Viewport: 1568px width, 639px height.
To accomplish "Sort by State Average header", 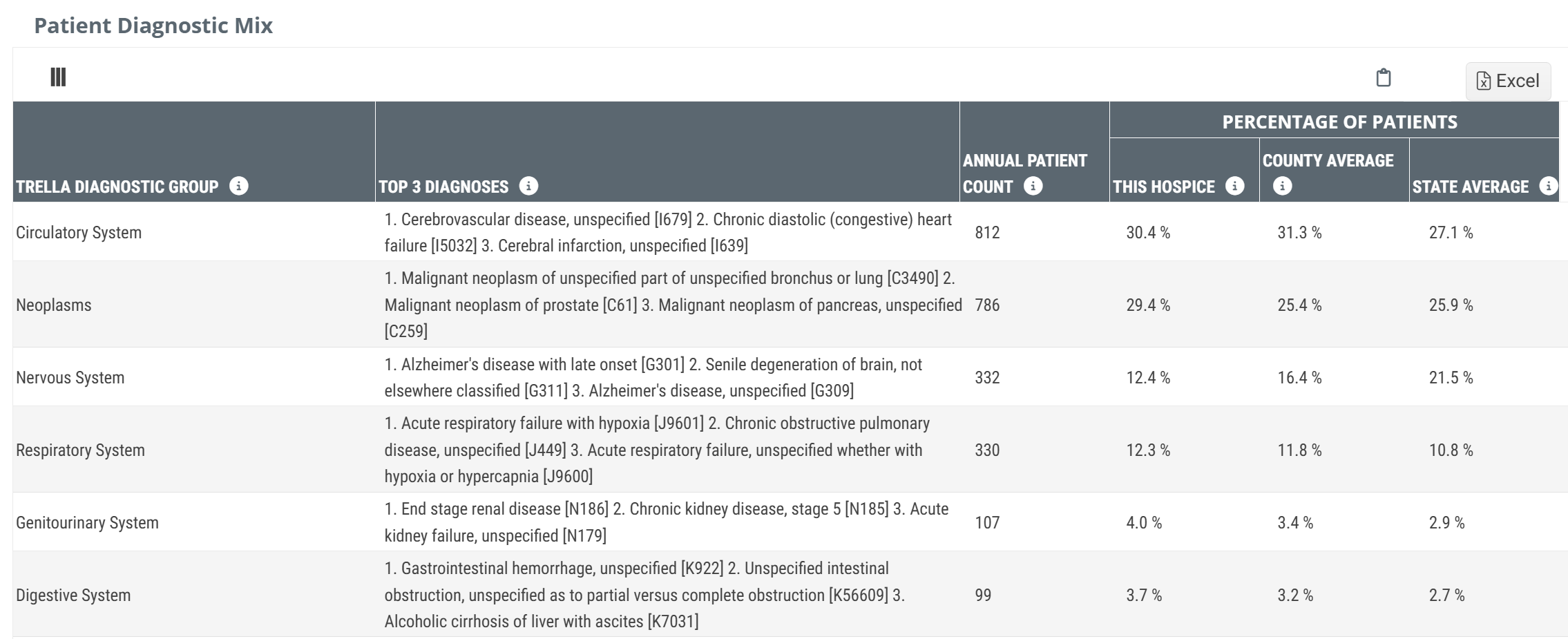I will [x=1470, y=187].
